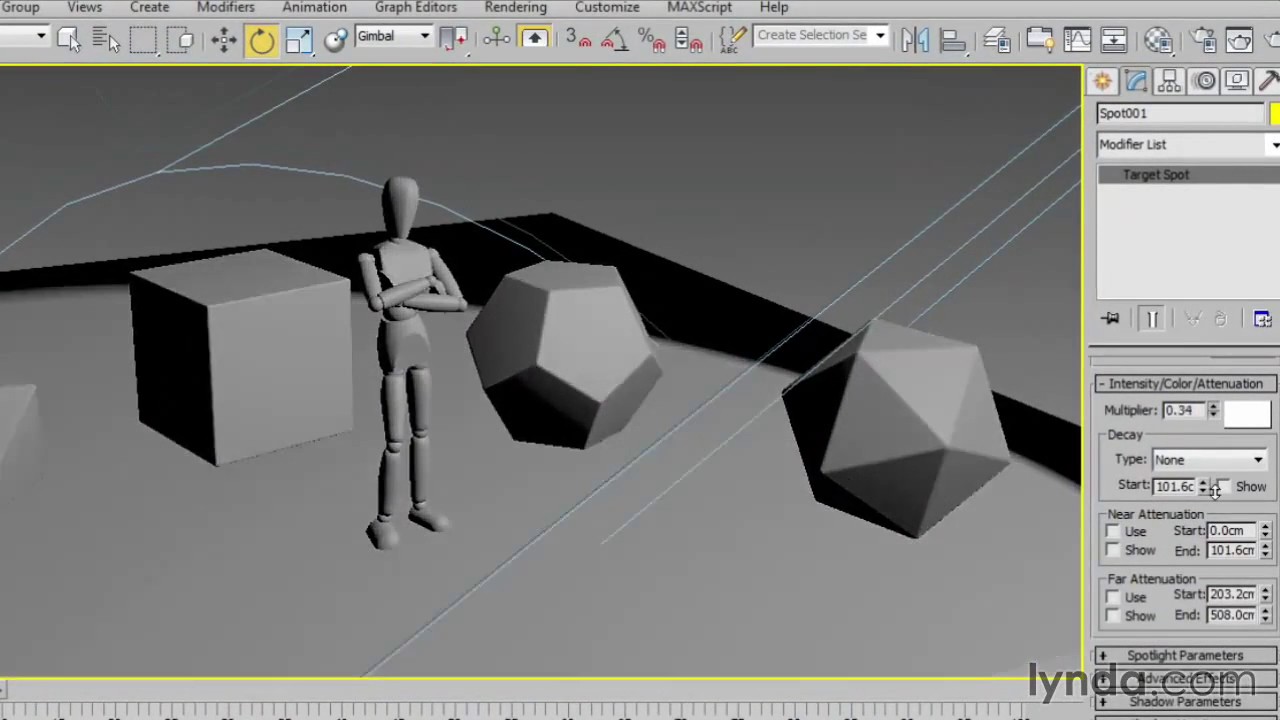
Task: Open Decay Type None dropdown
Action: pyautogui.click(x=1209, y=460)
